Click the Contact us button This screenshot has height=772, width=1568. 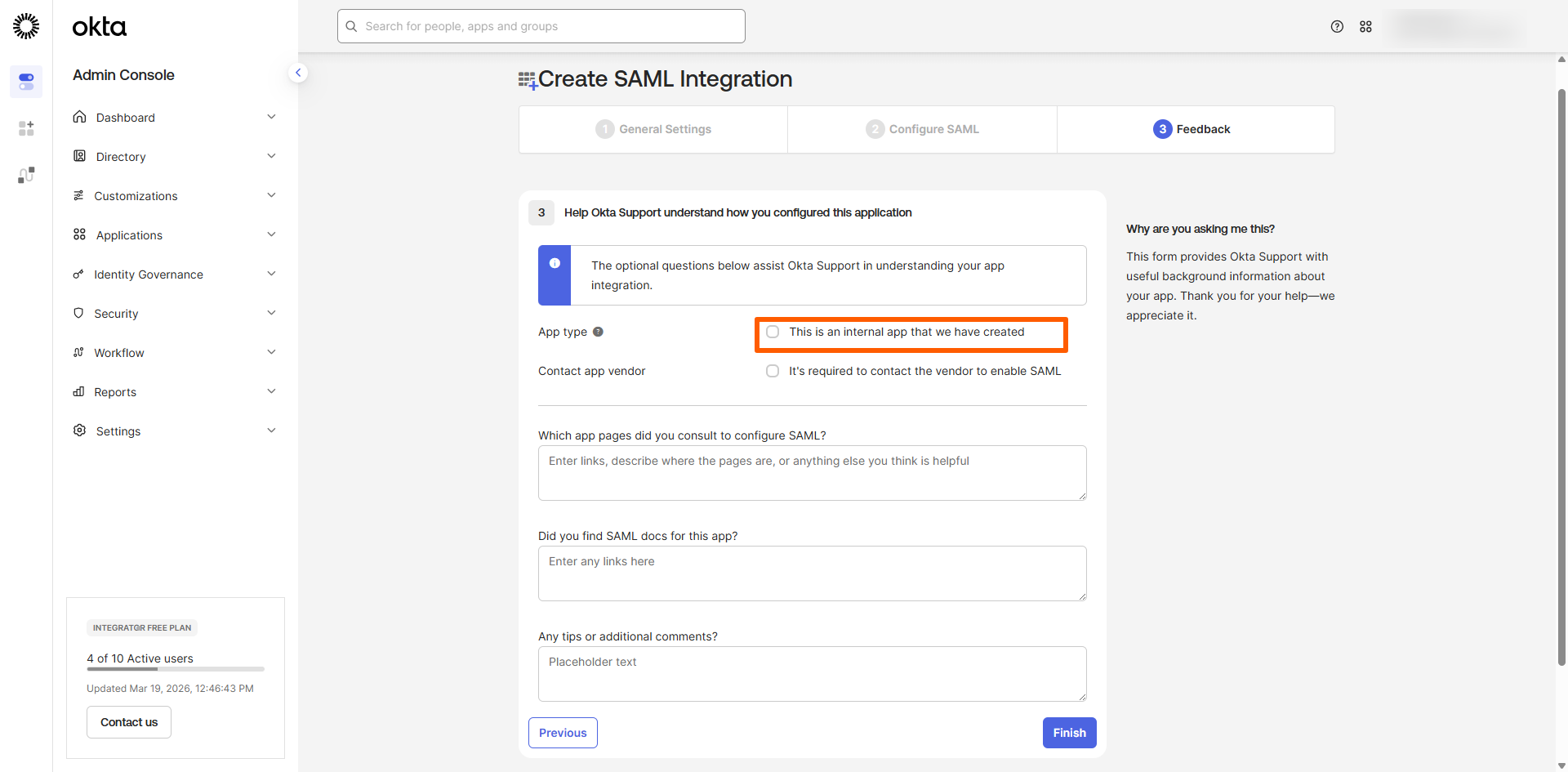[129, 722]
